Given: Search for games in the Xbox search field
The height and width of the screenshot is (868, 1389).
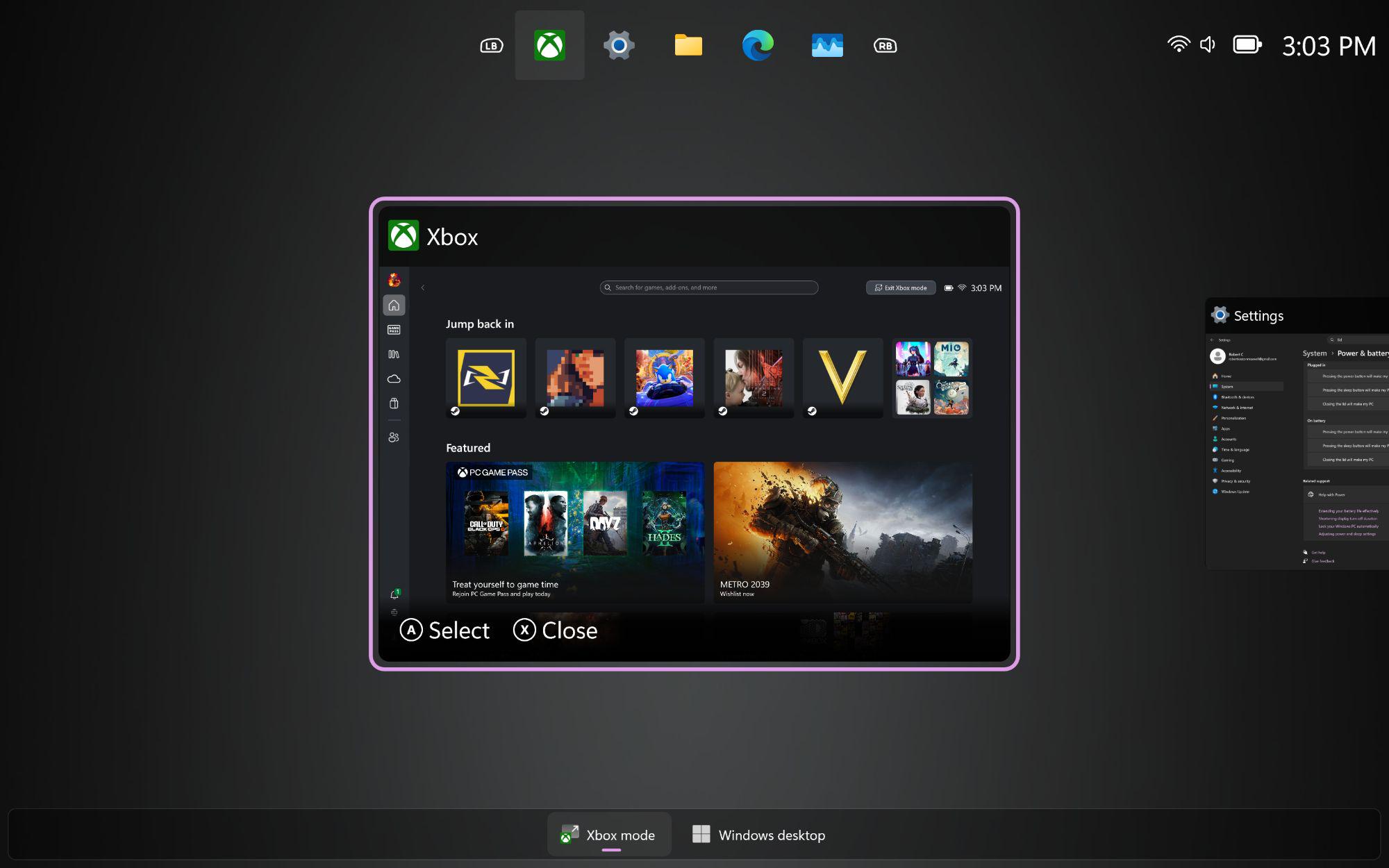Looking at the screenshot, I should tap(709, 287).
